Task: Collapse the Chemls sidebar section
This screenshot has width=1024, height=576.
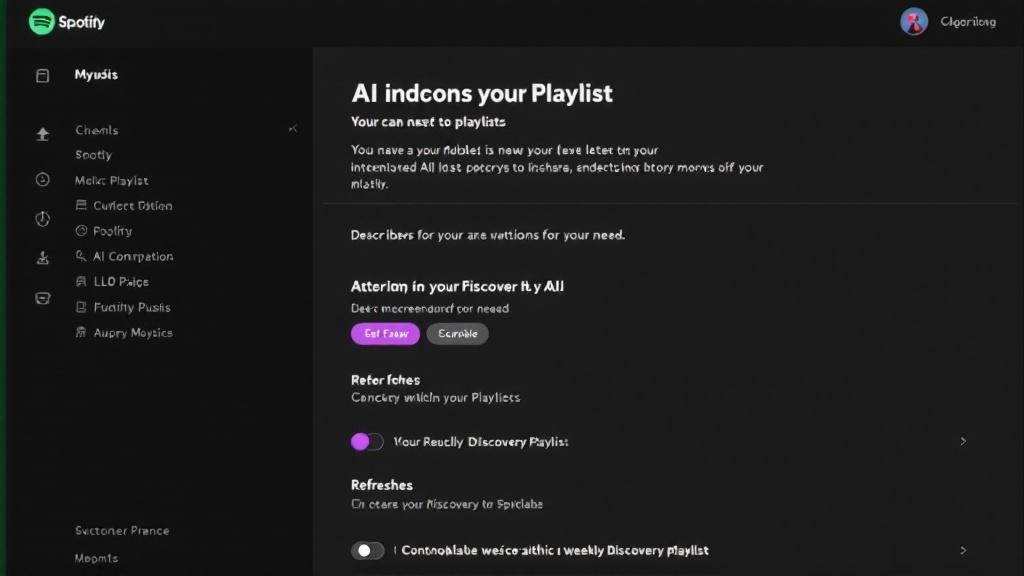Action: click(x=292, y=128)
